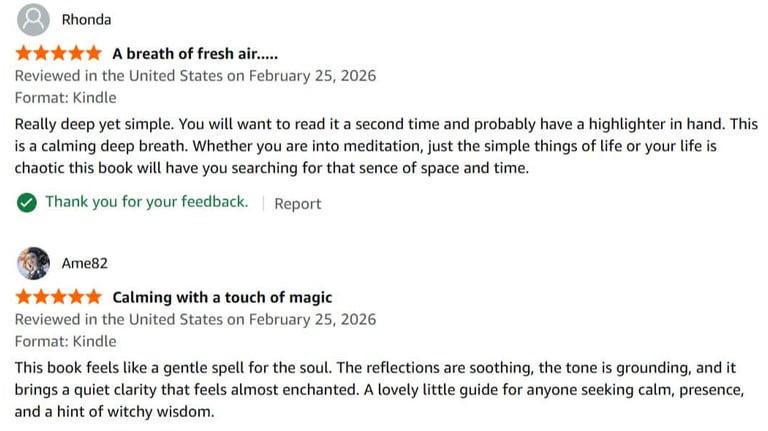Click the review date under Rhonda's title
768x431 pixels.
point(195,76)
